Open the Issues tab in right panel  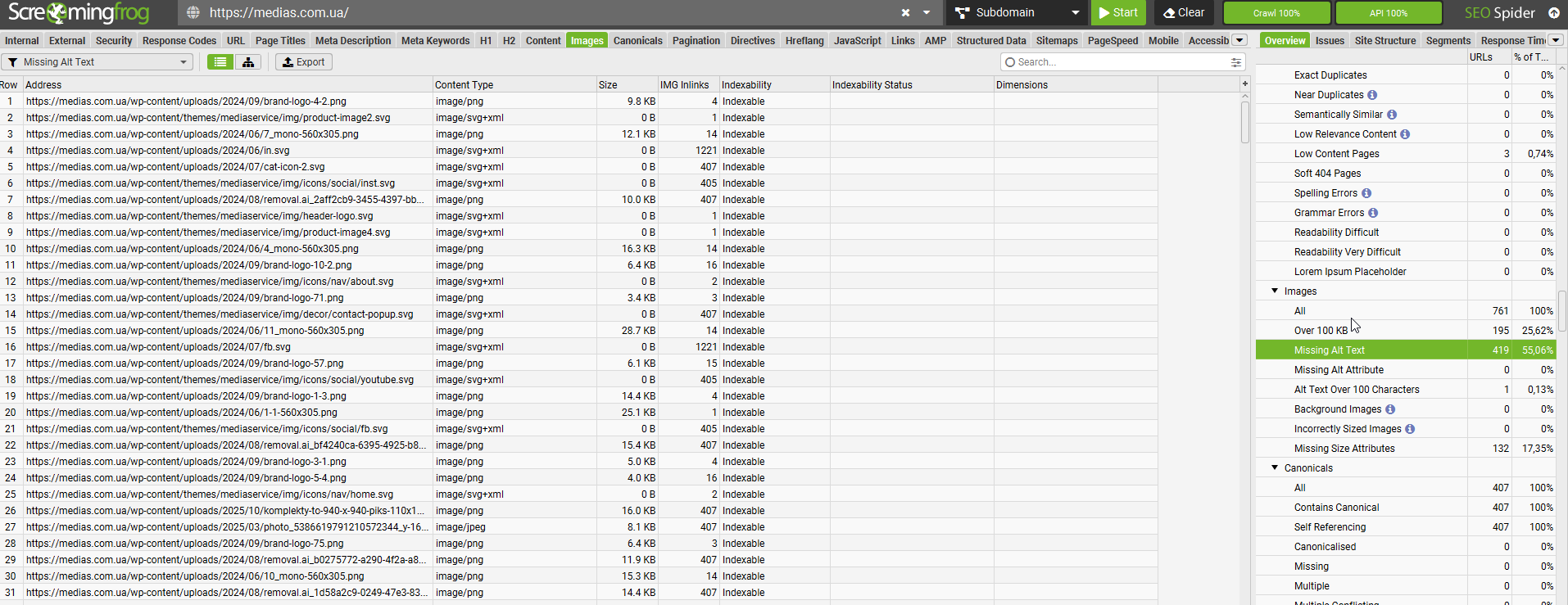pyautogui.click(x=1330, y=40)
